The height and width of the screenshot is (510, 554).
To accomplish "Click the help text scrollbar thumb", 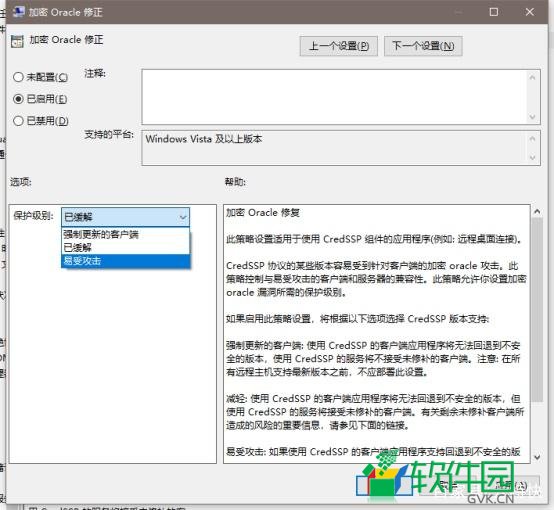I will coord(537,310).
